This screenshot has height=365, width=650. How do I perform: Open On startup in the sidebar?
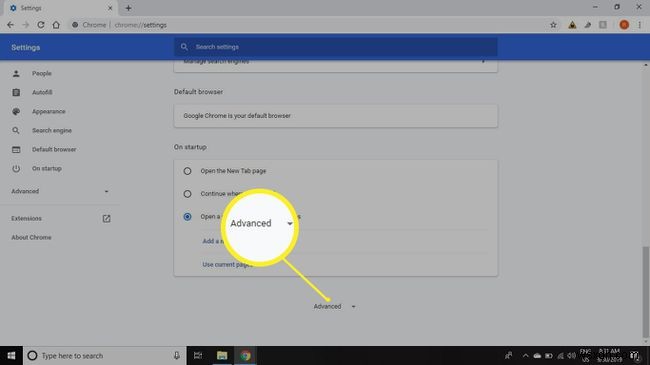point(47,168)
